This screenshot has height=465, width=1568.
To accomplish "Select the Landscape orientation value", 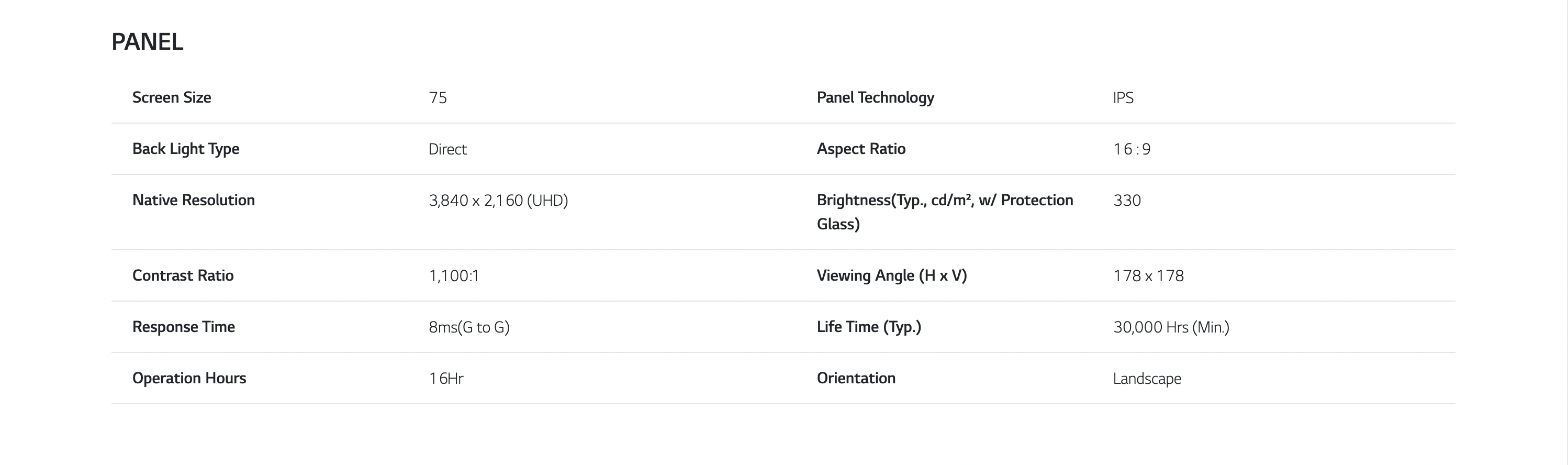I will 1147,379.
